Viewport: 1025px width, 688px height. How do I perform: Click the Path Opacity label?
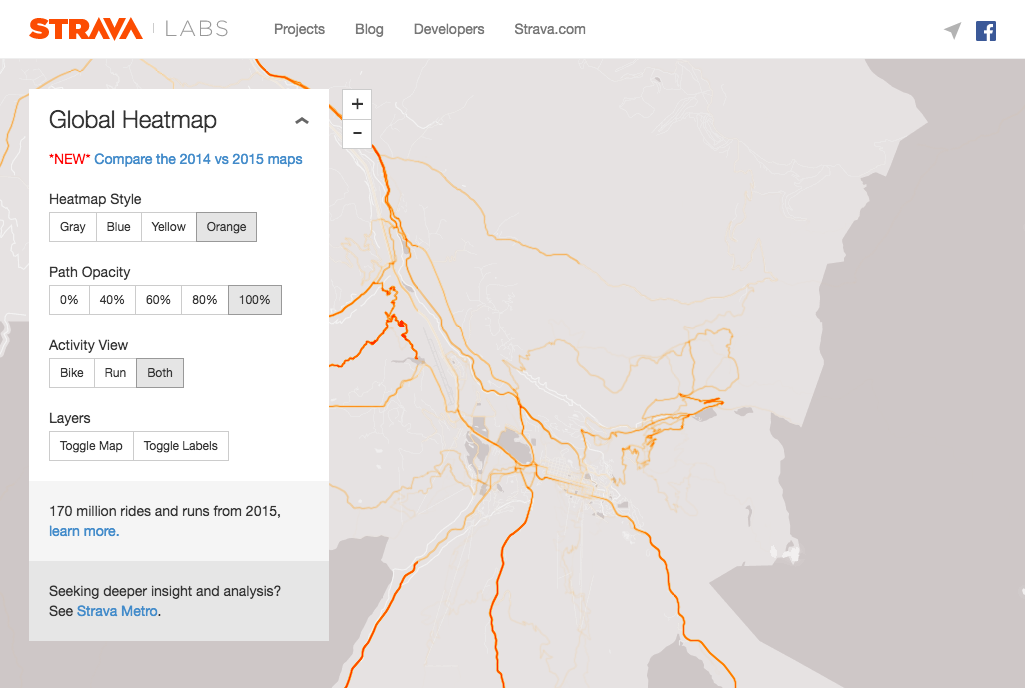tap(90, 272)
